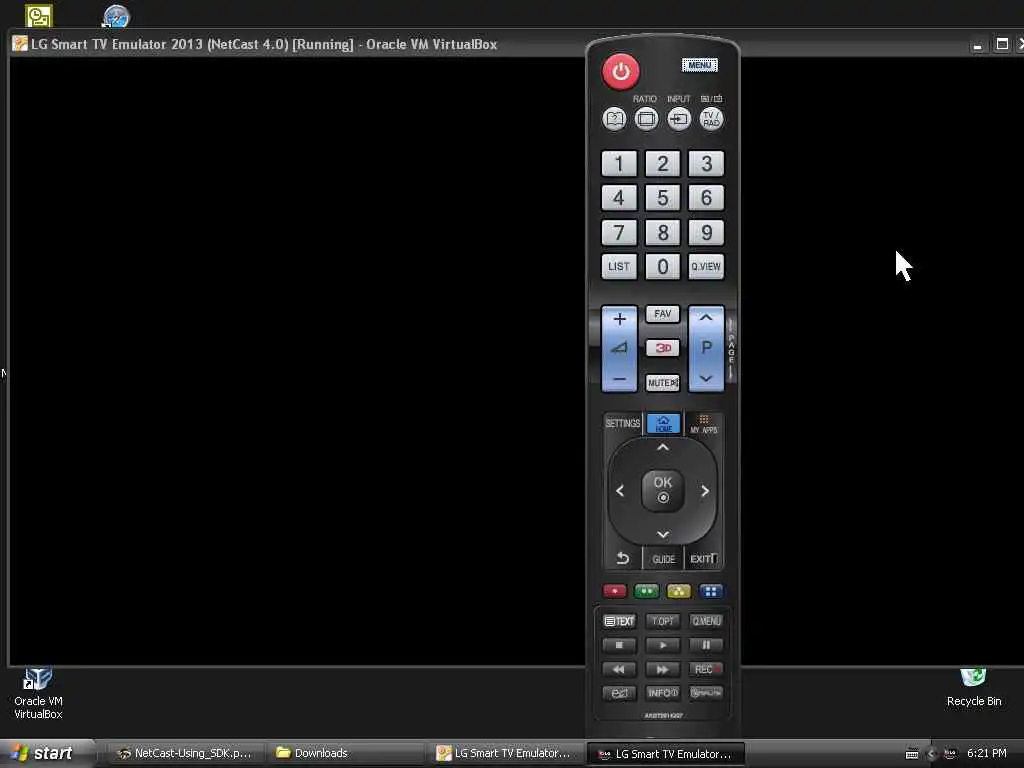1024x768 pixels.
Task: Switch to first LG Smart TV Emulator taskbar item
Action: pyautogui.click(x=506, y=753)
